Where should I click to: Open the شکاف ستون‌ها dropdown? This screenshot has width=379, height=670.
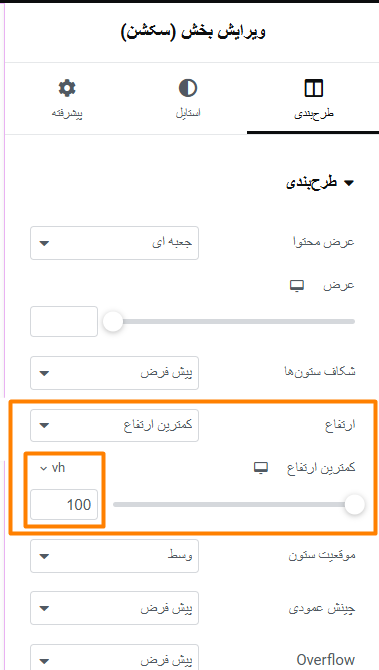[x=115, y=373]
